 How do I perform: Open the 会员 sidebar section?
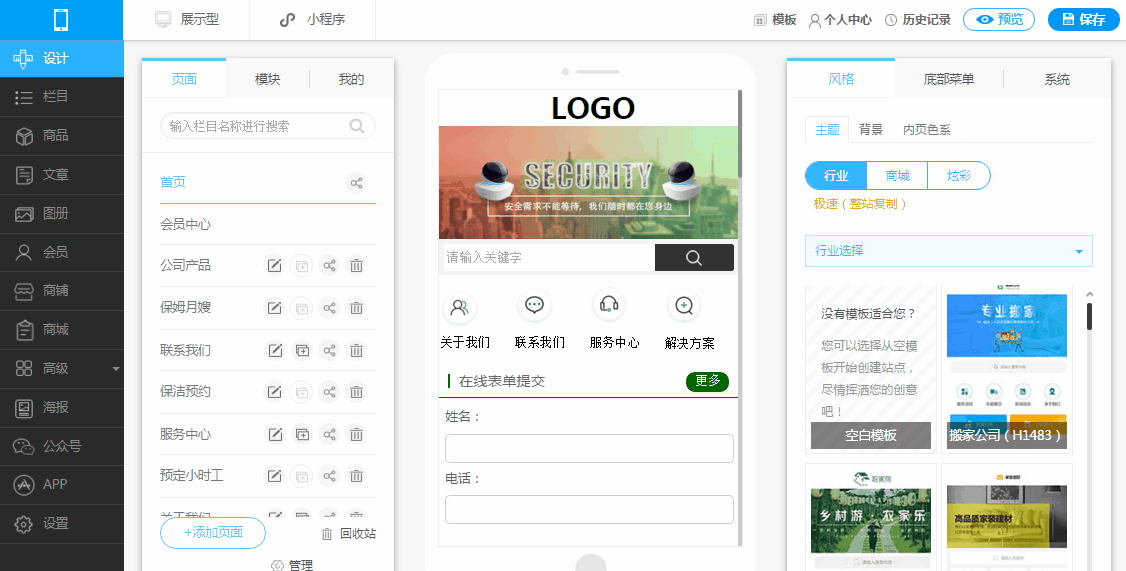62,252
